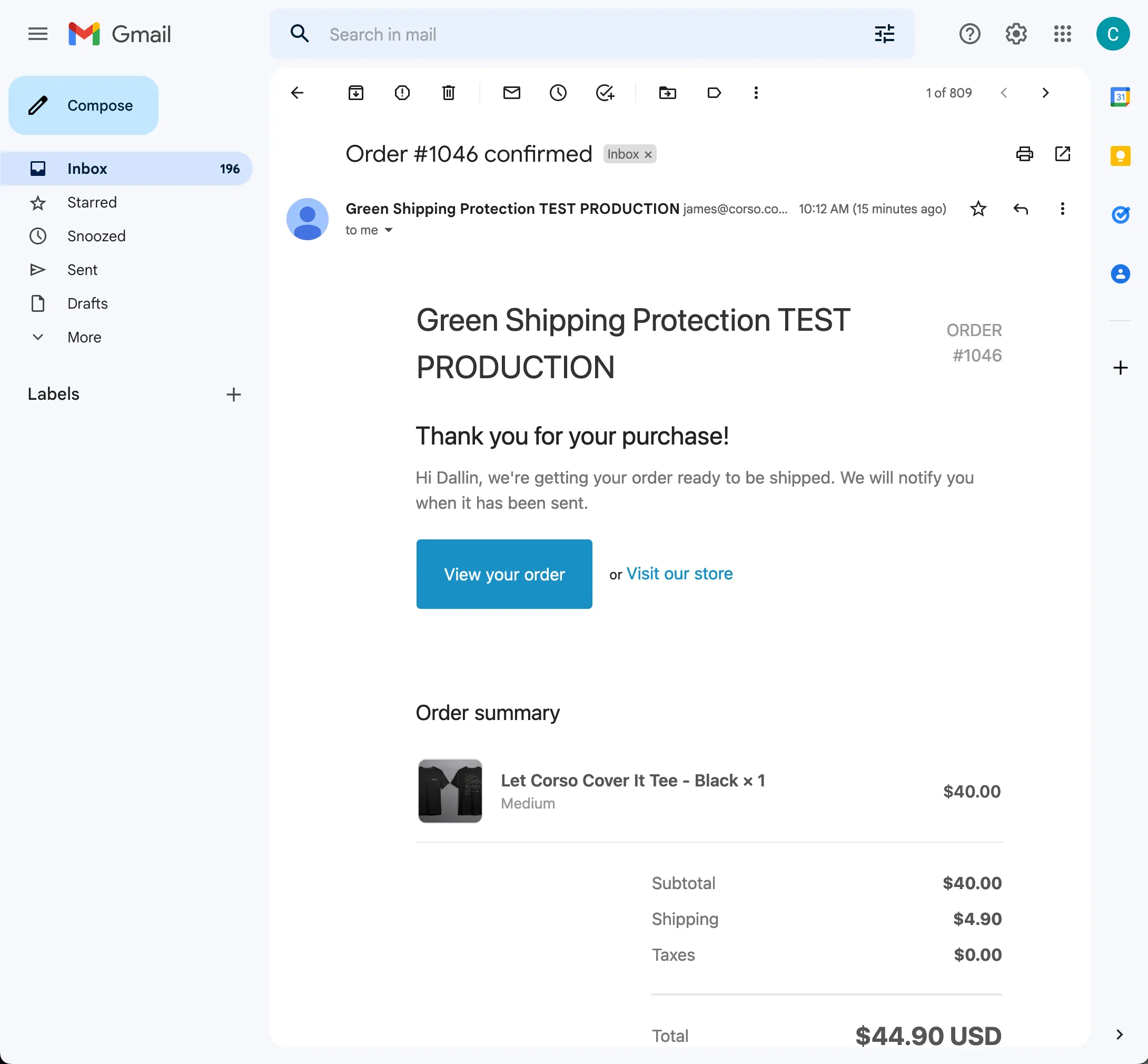Open search options filter icon

point(884,34)
